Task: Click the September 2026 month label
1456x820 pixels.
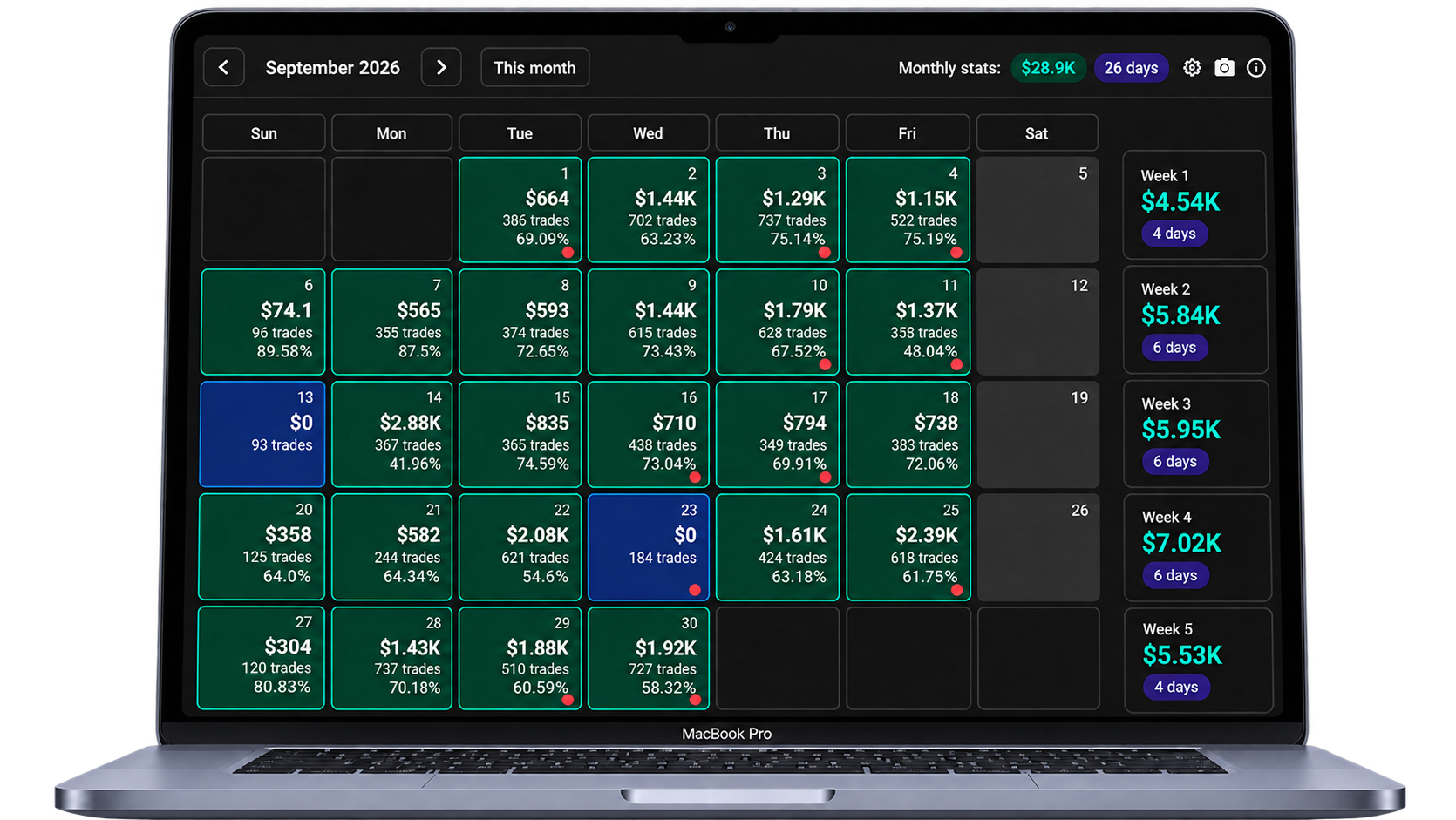Action: [332, 68]
